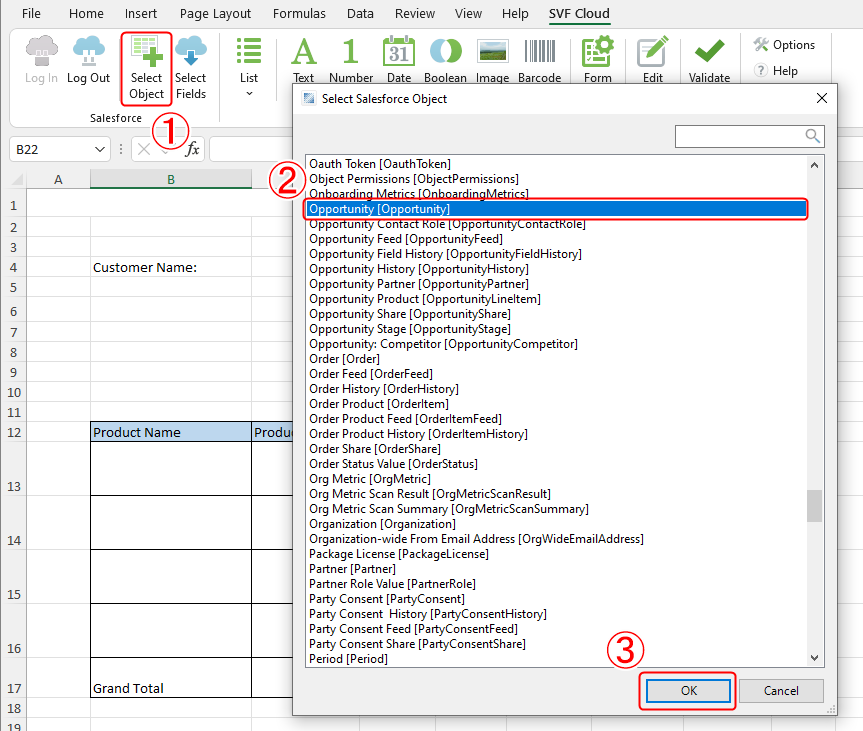Run the Validate check

pyautogui.click(x=709, y=59)
